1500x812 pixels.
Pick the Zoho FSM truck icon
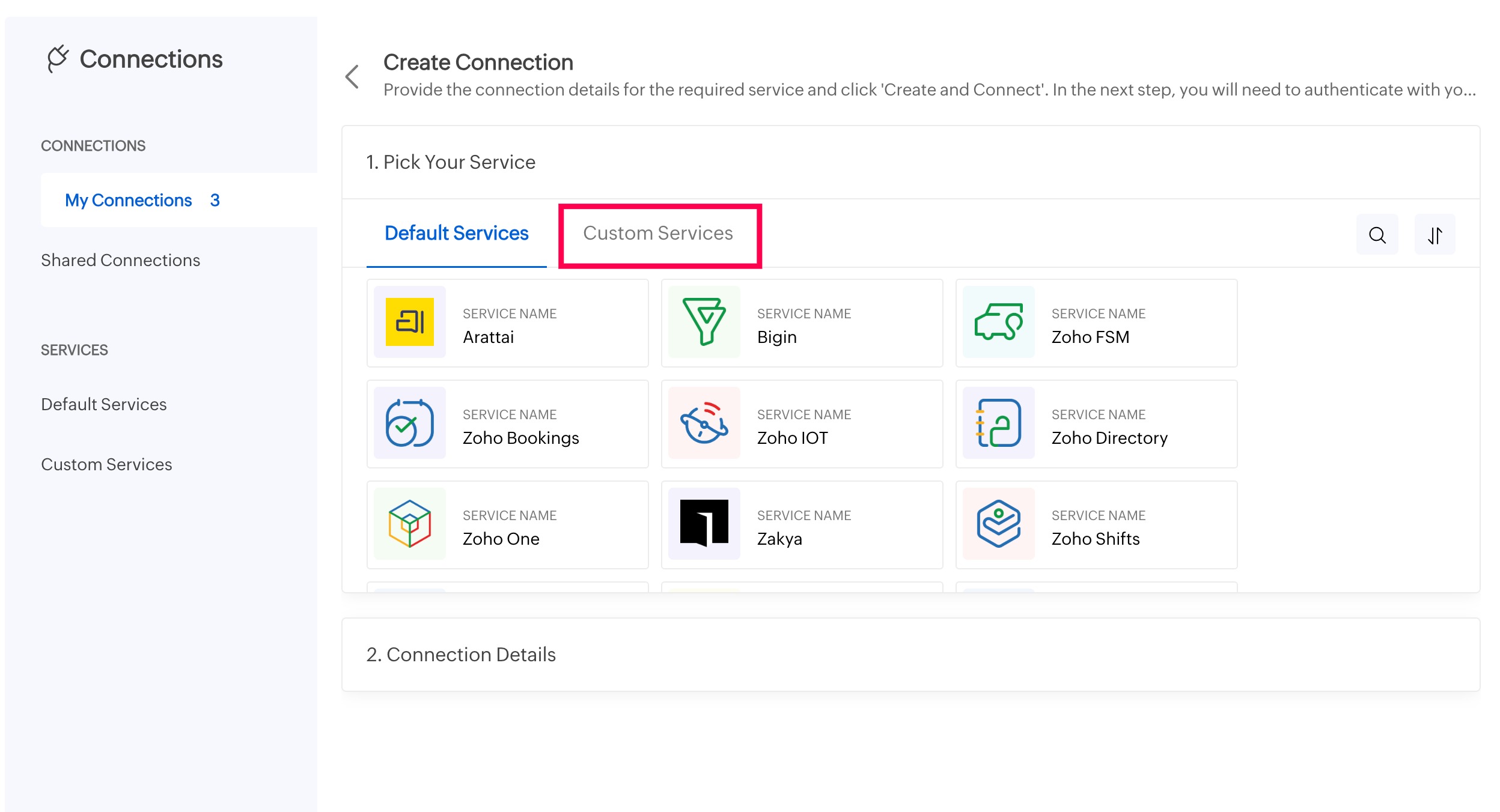[998, 322]
